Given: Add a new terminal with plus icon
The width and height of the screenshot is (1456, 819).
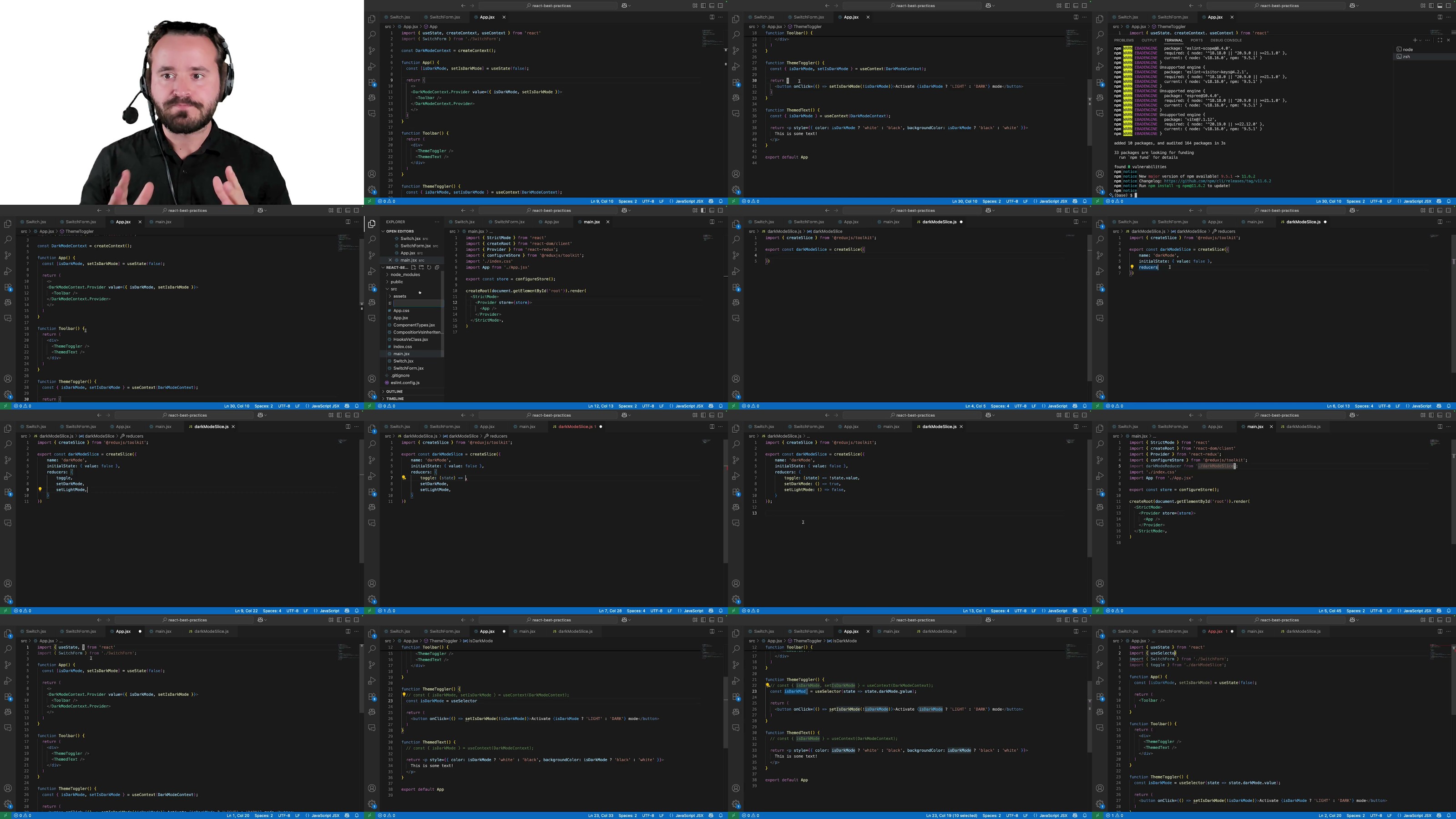Looking at the screenshot, I should point(1415,40).
